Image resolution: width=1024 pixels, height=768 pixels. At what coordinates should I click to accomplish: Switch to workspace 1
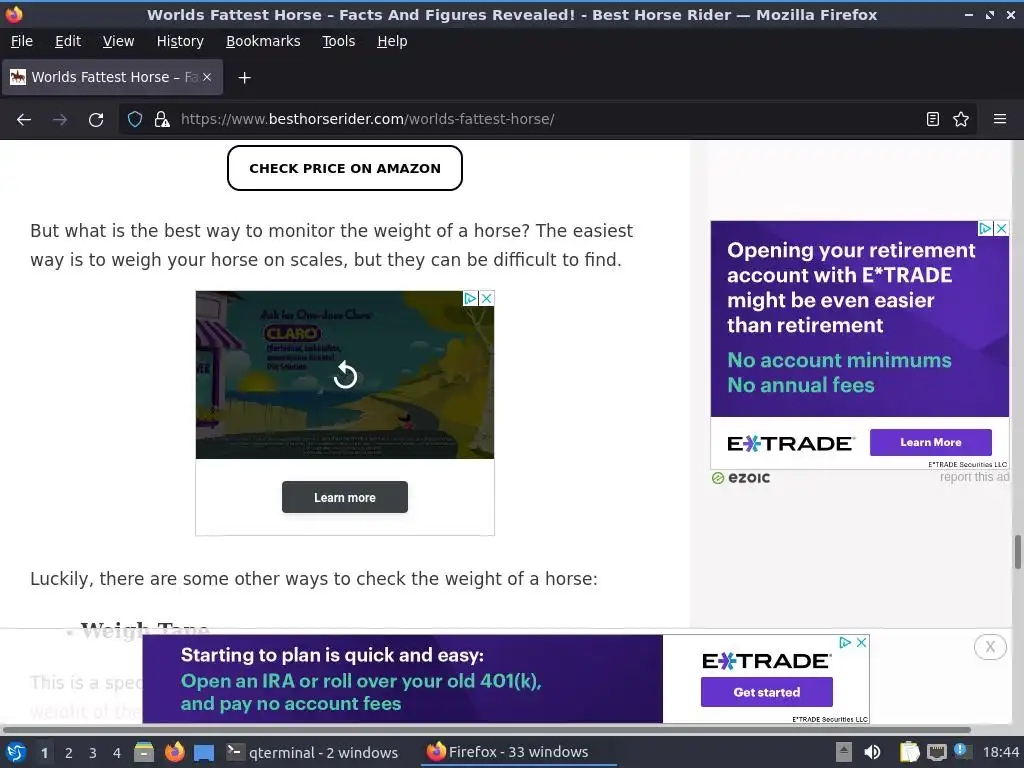44,753
